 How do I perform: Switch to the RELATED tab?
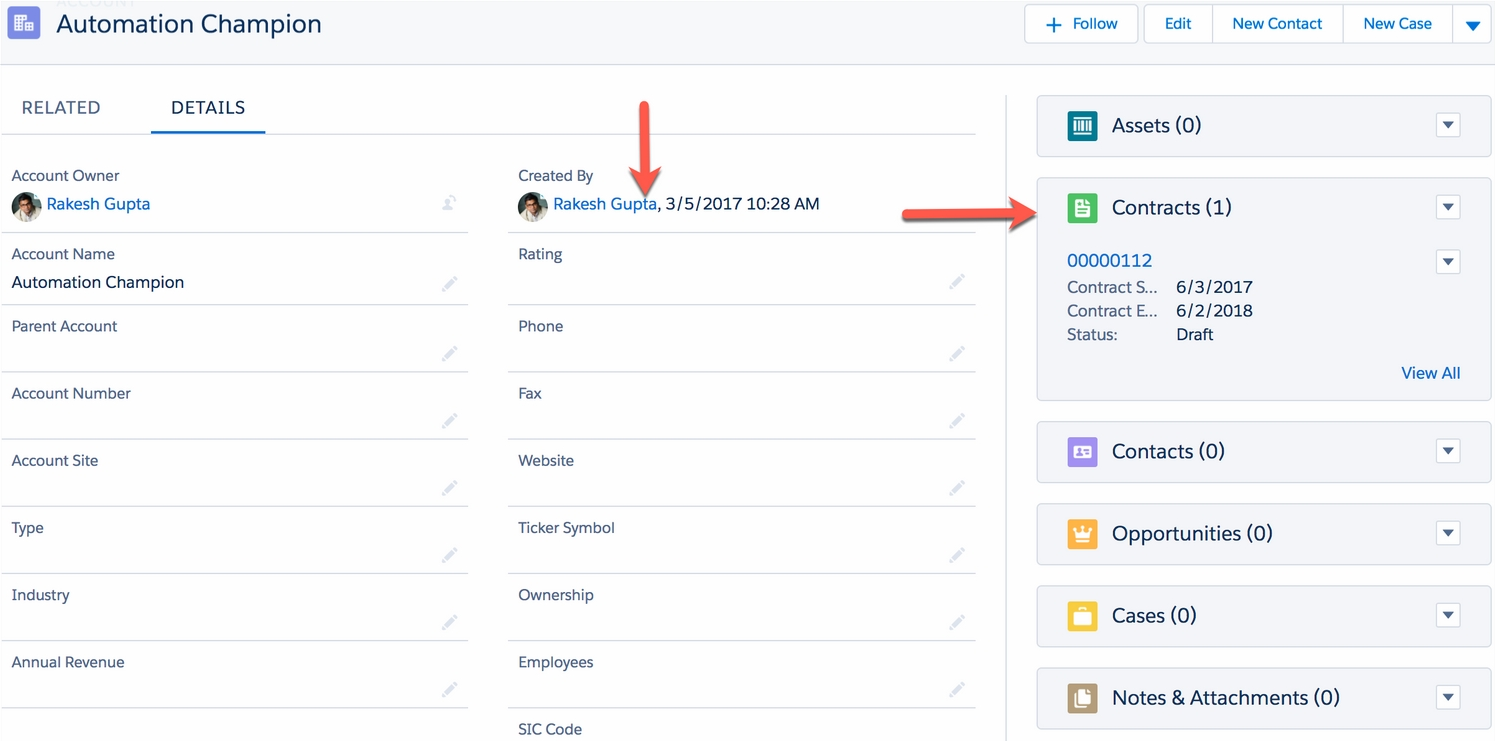pyautogui.click(x=61, y=108)
